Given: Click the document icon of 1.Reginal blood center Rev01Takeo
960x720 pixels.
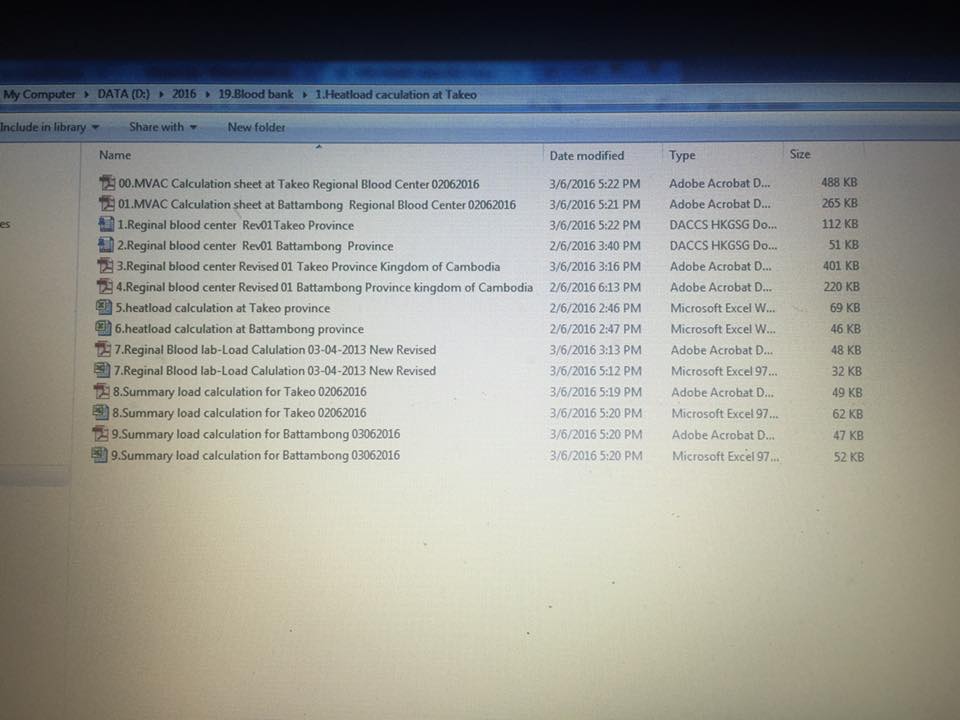Looking at the screenshot, I should tap(106, 225).
